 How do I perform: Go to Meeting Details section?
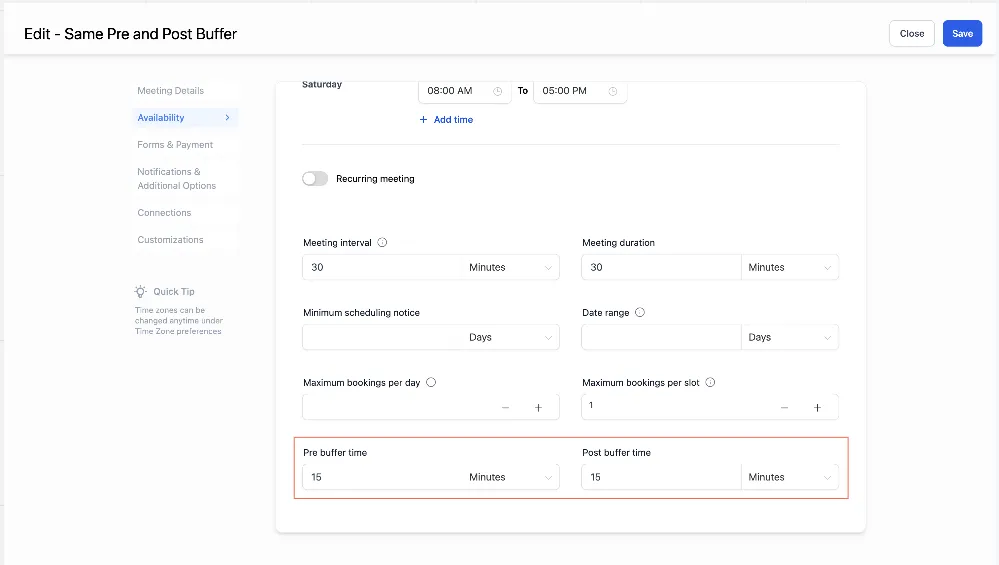(x=171, y=90)
